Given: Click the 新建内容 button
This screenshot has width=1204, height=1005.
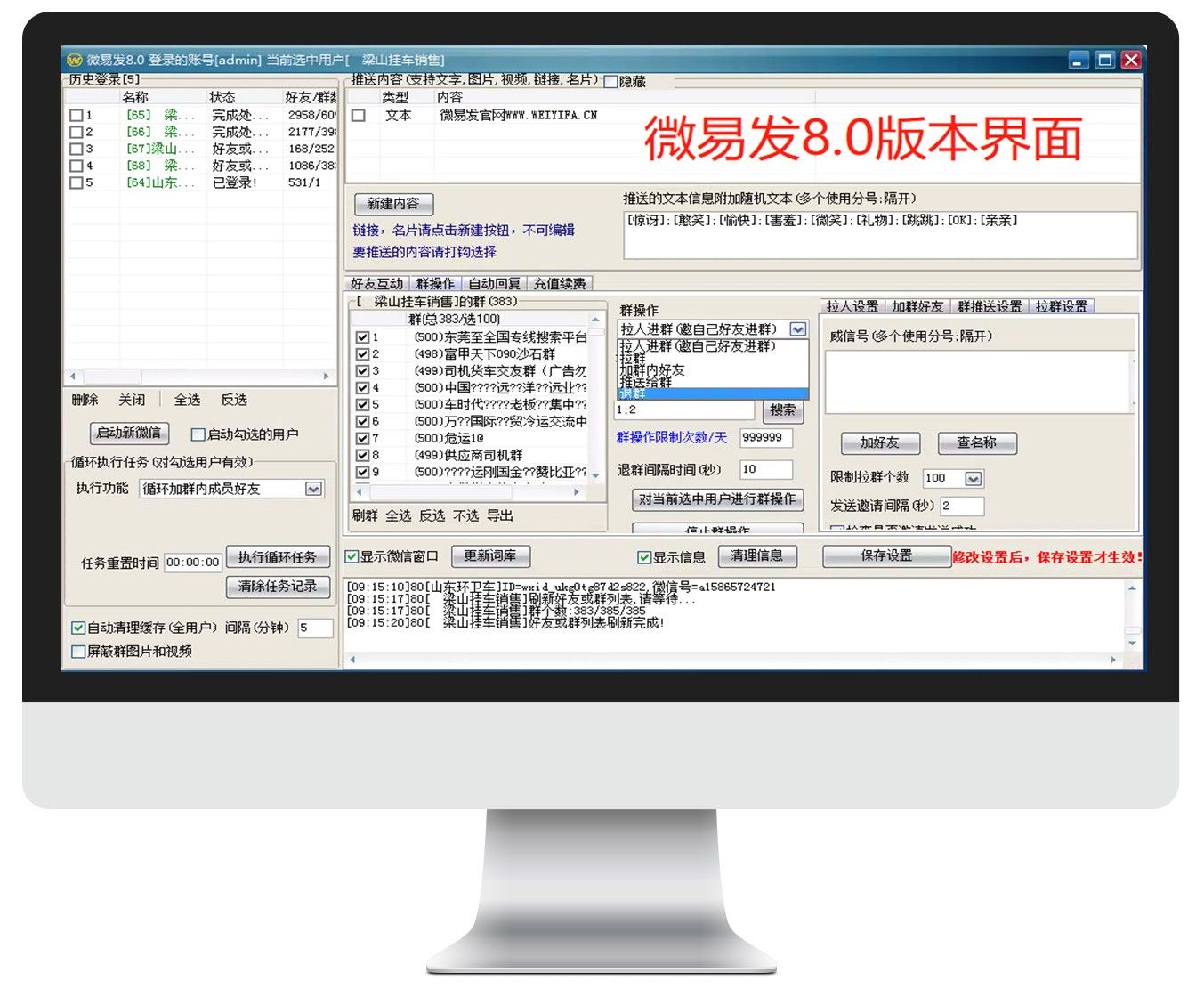Looking at the screenshot, I should [393, 204].
